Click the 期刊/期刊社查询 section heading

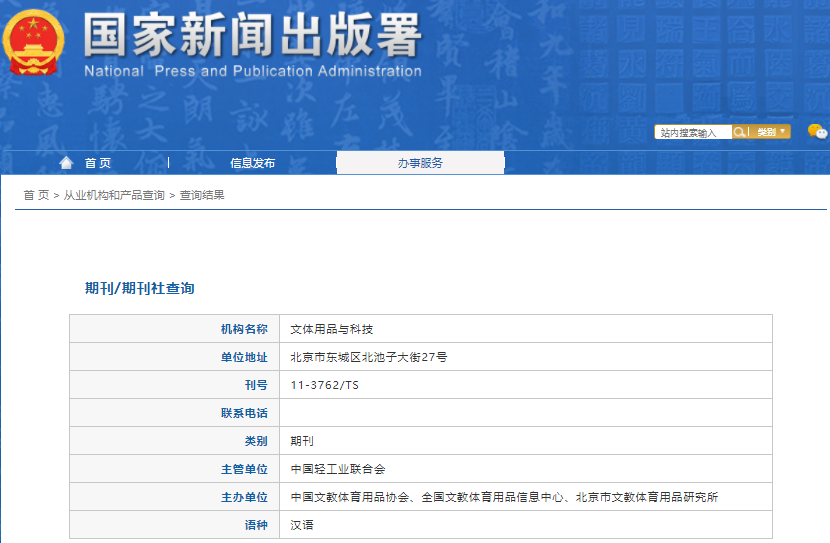(x=140, y=288)
